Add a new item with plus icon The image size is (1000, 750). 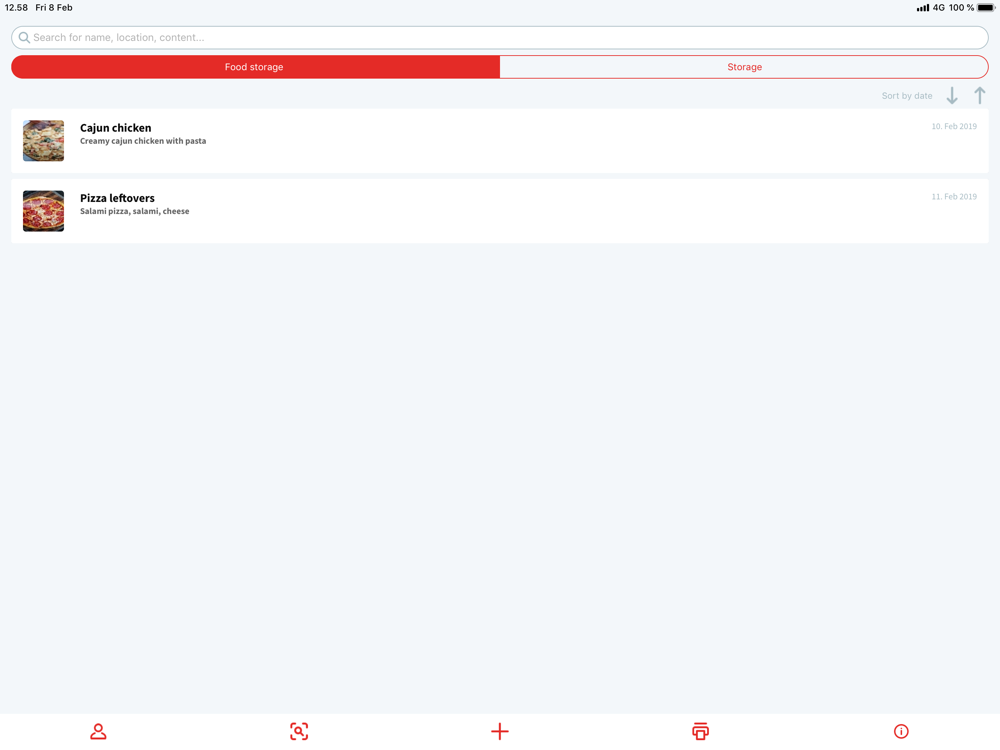(500, 731)
